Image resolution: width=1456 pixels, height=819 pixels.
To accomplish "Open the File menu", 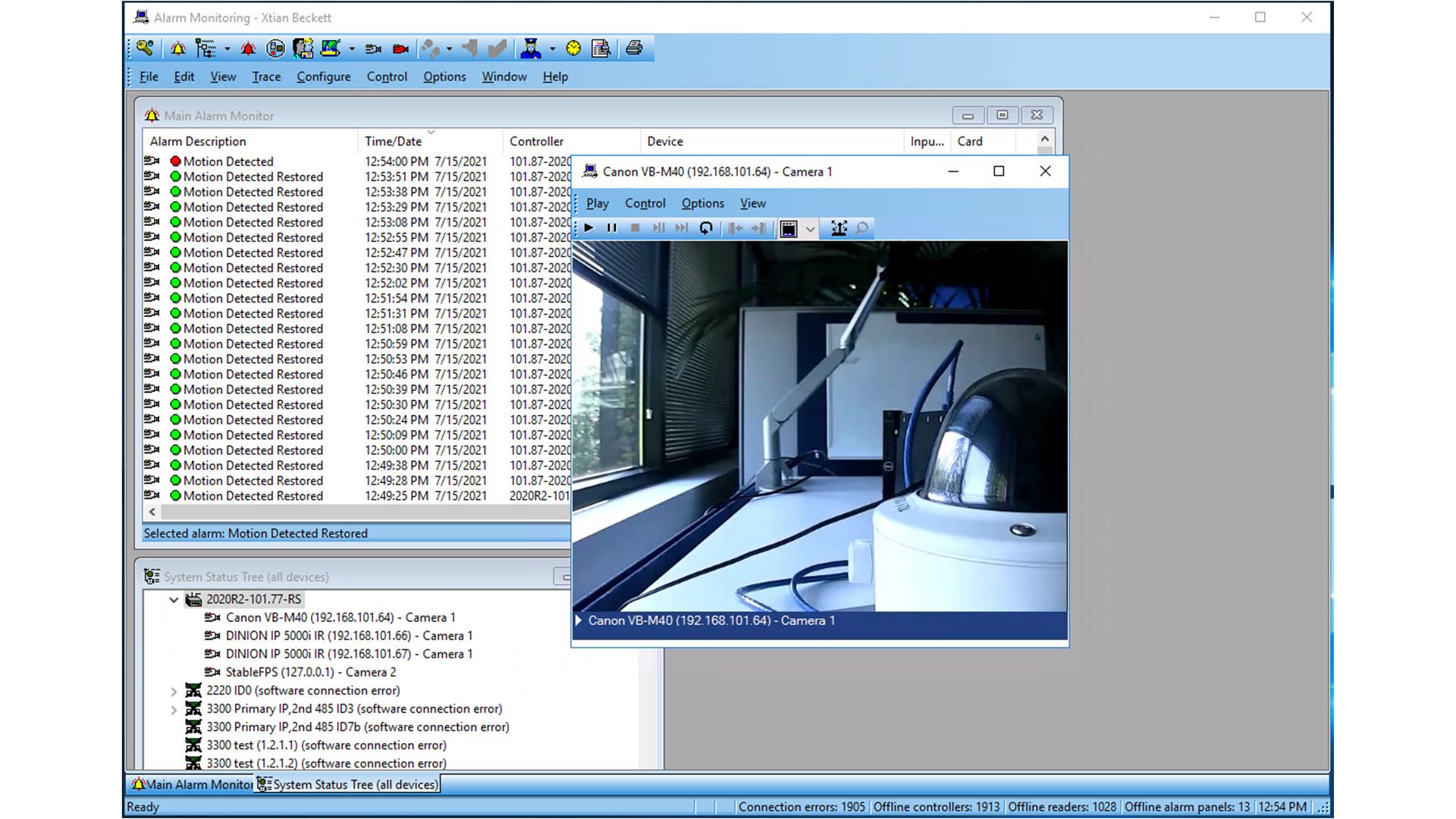I will [149, 77].
